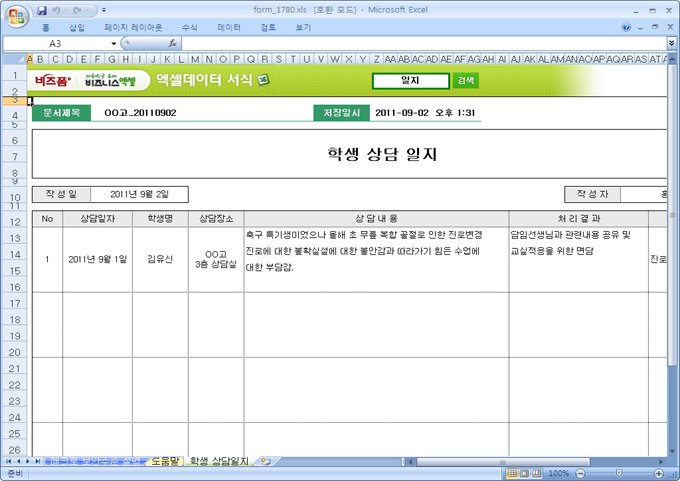Open Excel help icon
This screenshot has width=680, height=481.
tap(626, 27)
